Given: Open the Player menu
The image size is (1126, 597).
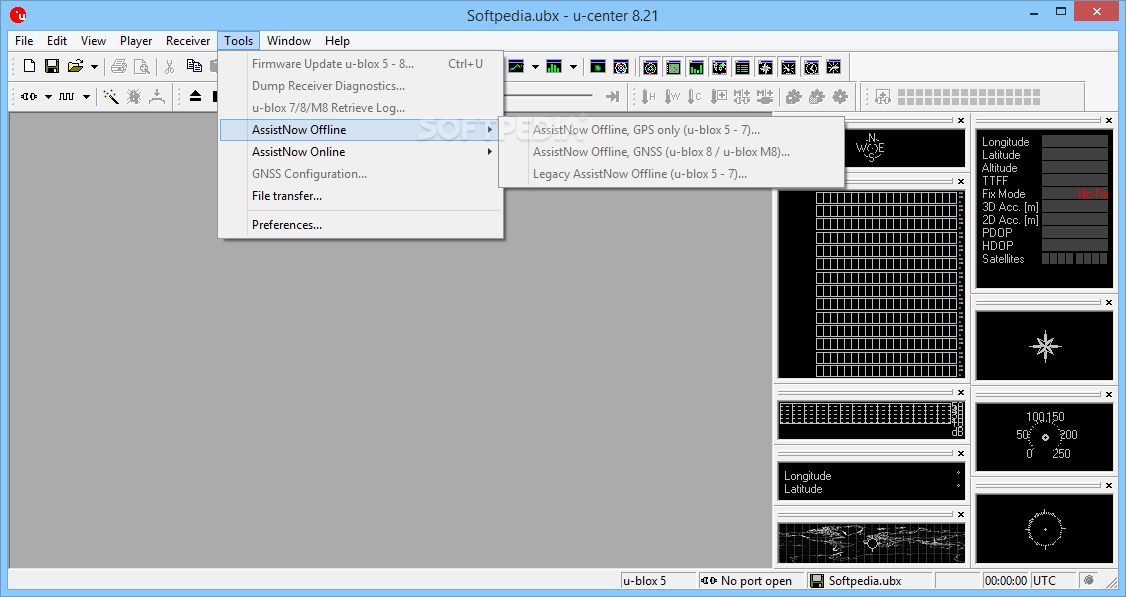Looking at the screenshot, I should click(136, 41).
